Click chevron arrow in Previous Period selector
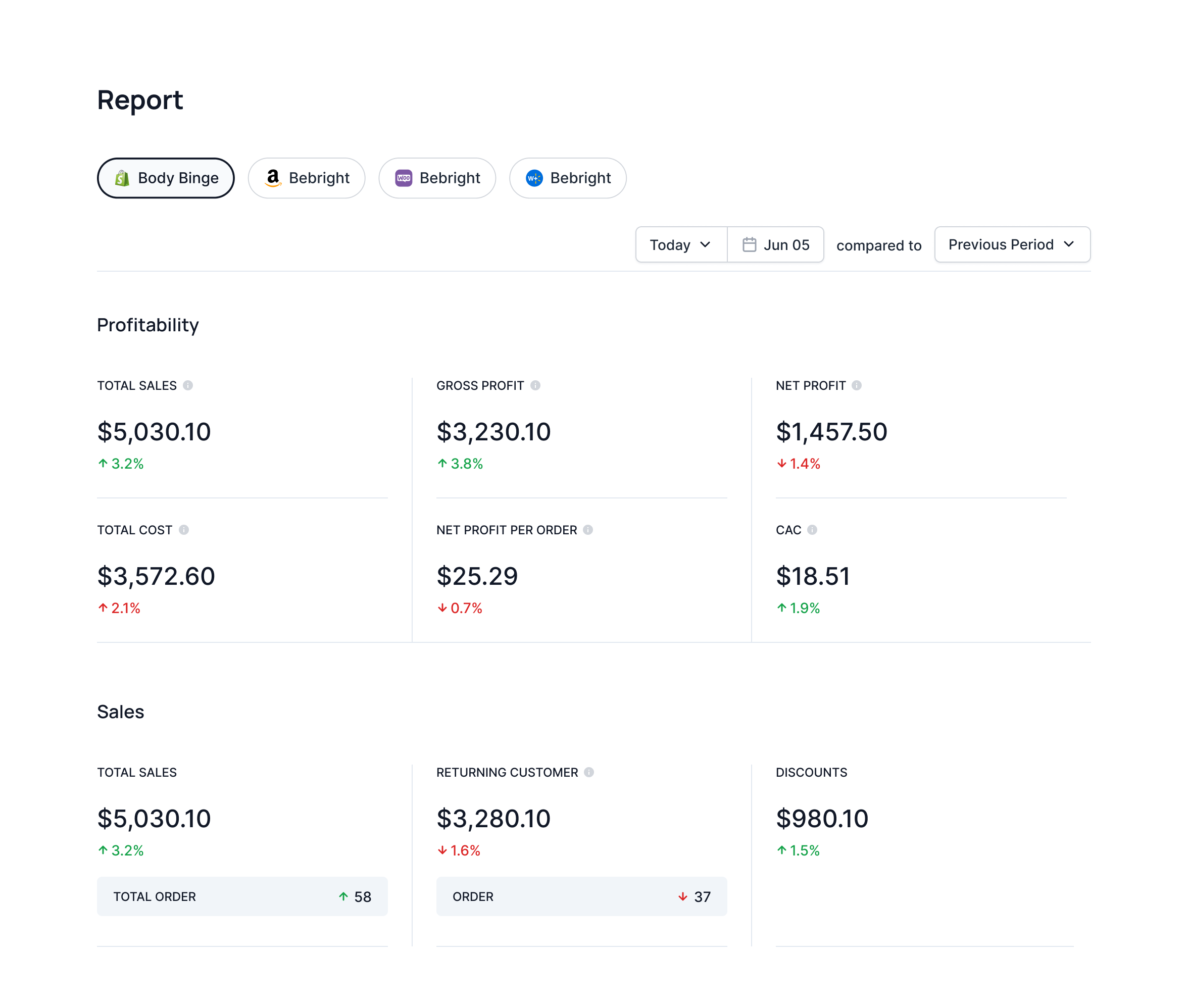1188x1008 pixels. coord(1068,244)
